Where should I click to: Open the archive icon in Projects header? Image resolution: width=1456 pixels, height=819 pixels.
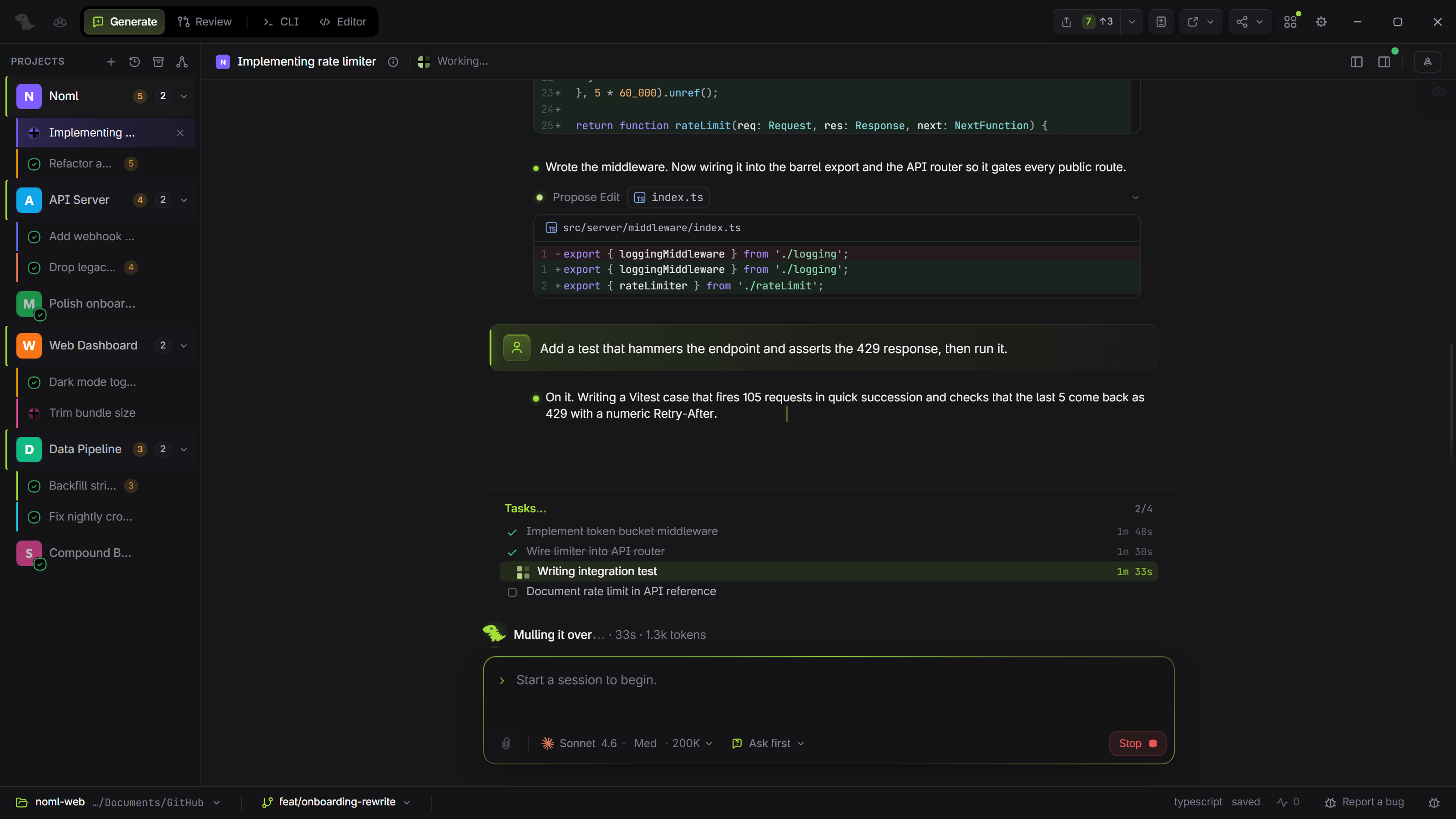point(158,61)
